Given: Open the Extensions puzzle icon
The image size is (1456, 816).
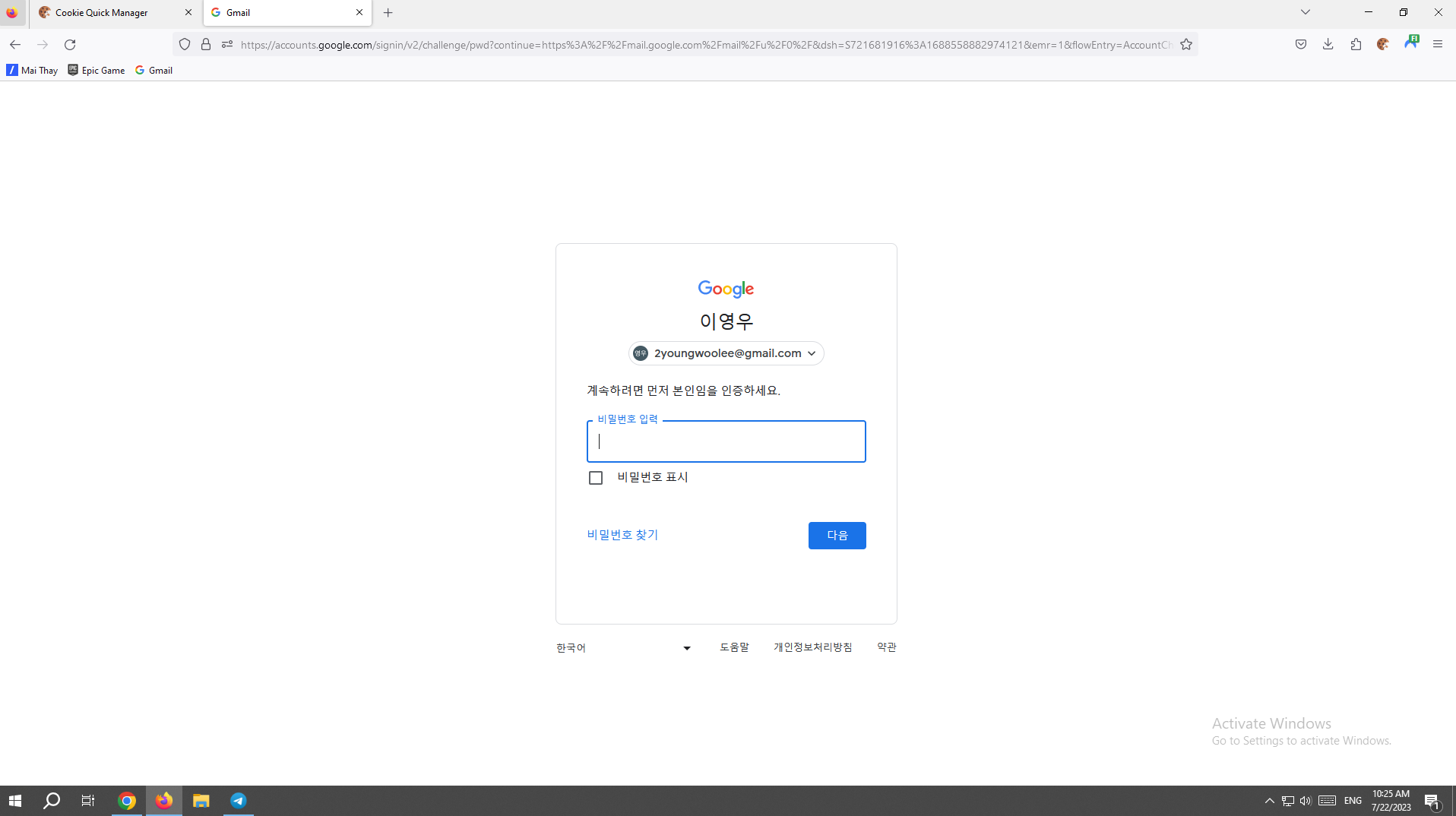Looking at the screenshot, I should click(x=1356, y=44).
